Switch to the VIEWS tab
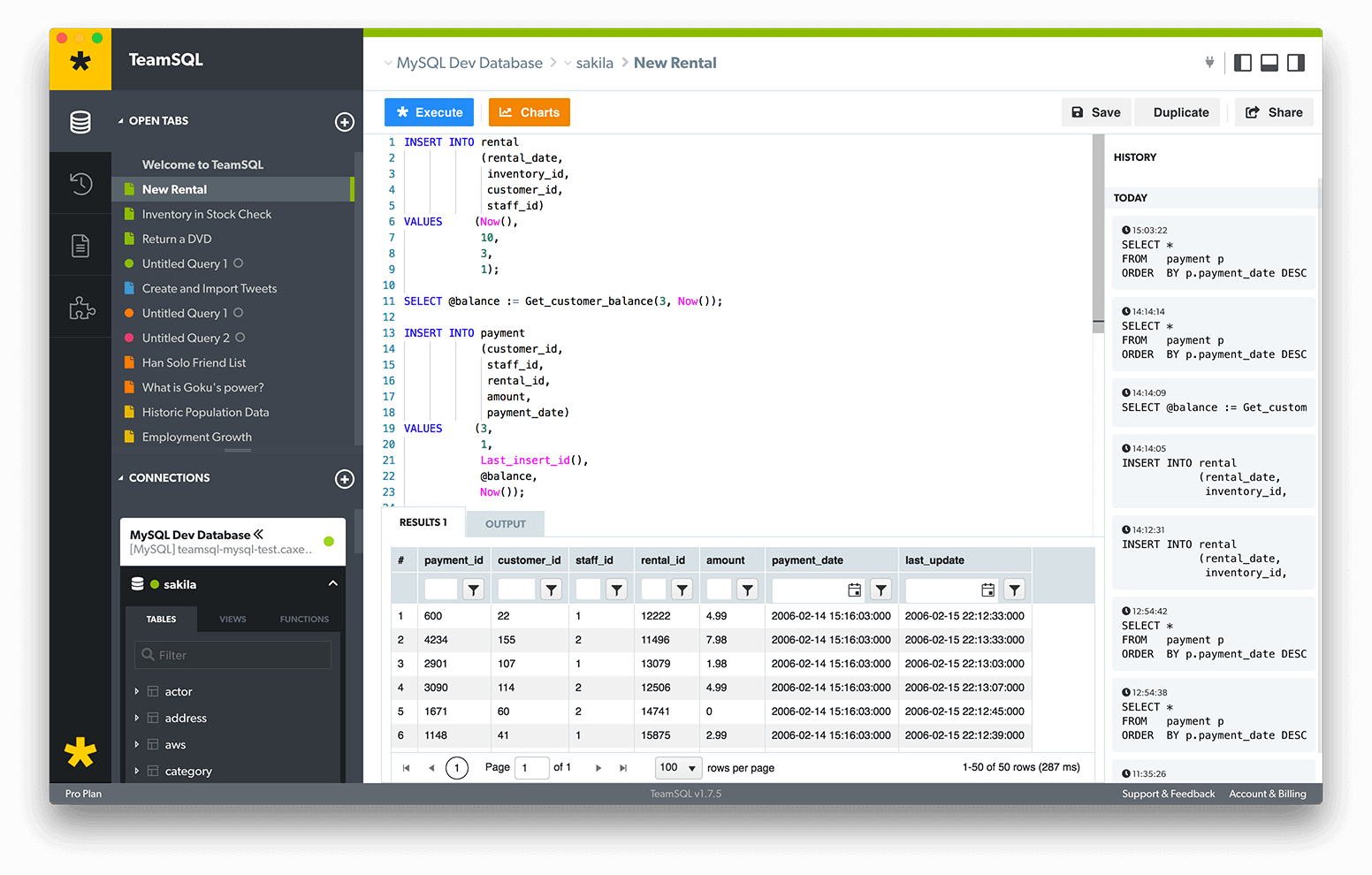 (232, 620)
